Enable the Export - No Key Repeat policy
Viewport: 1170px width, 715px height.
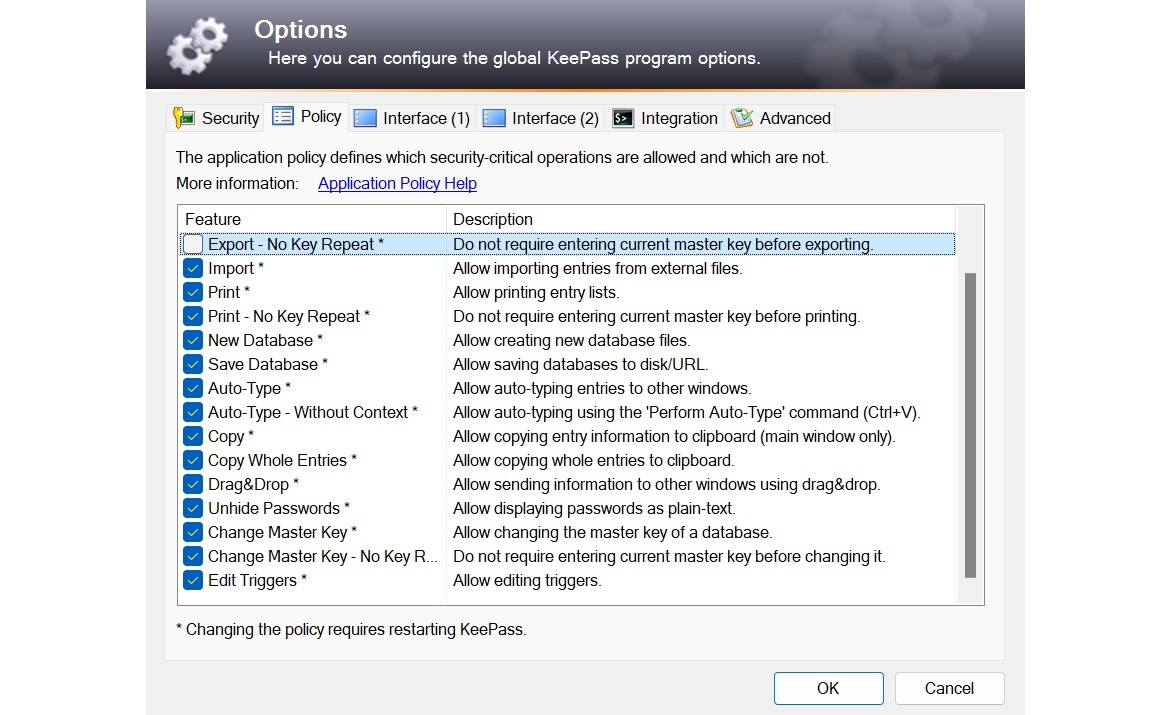tap(192, 244)
